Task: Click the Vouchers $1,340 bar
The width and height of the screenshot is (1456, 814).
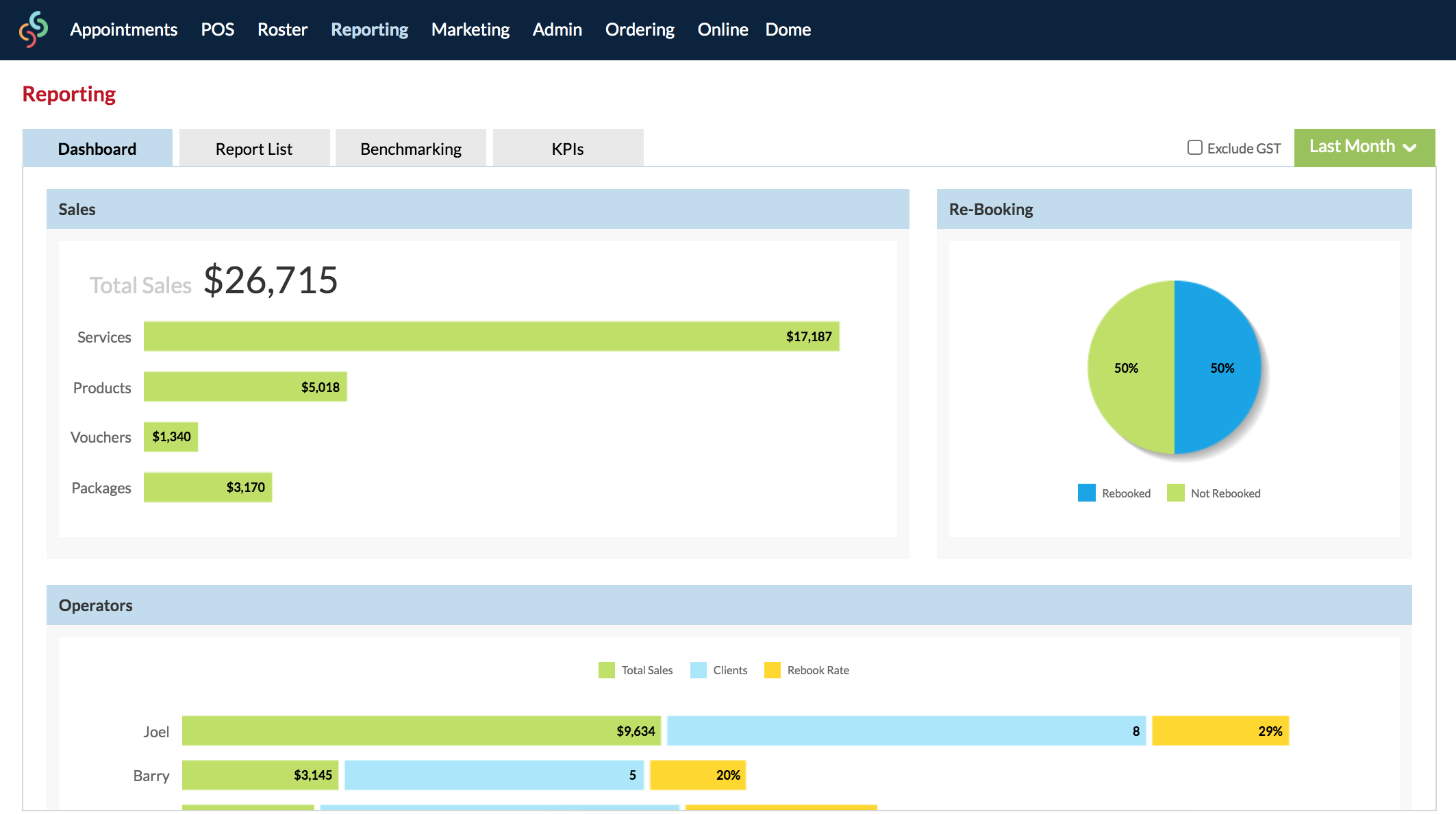Action: click(171, 437)
